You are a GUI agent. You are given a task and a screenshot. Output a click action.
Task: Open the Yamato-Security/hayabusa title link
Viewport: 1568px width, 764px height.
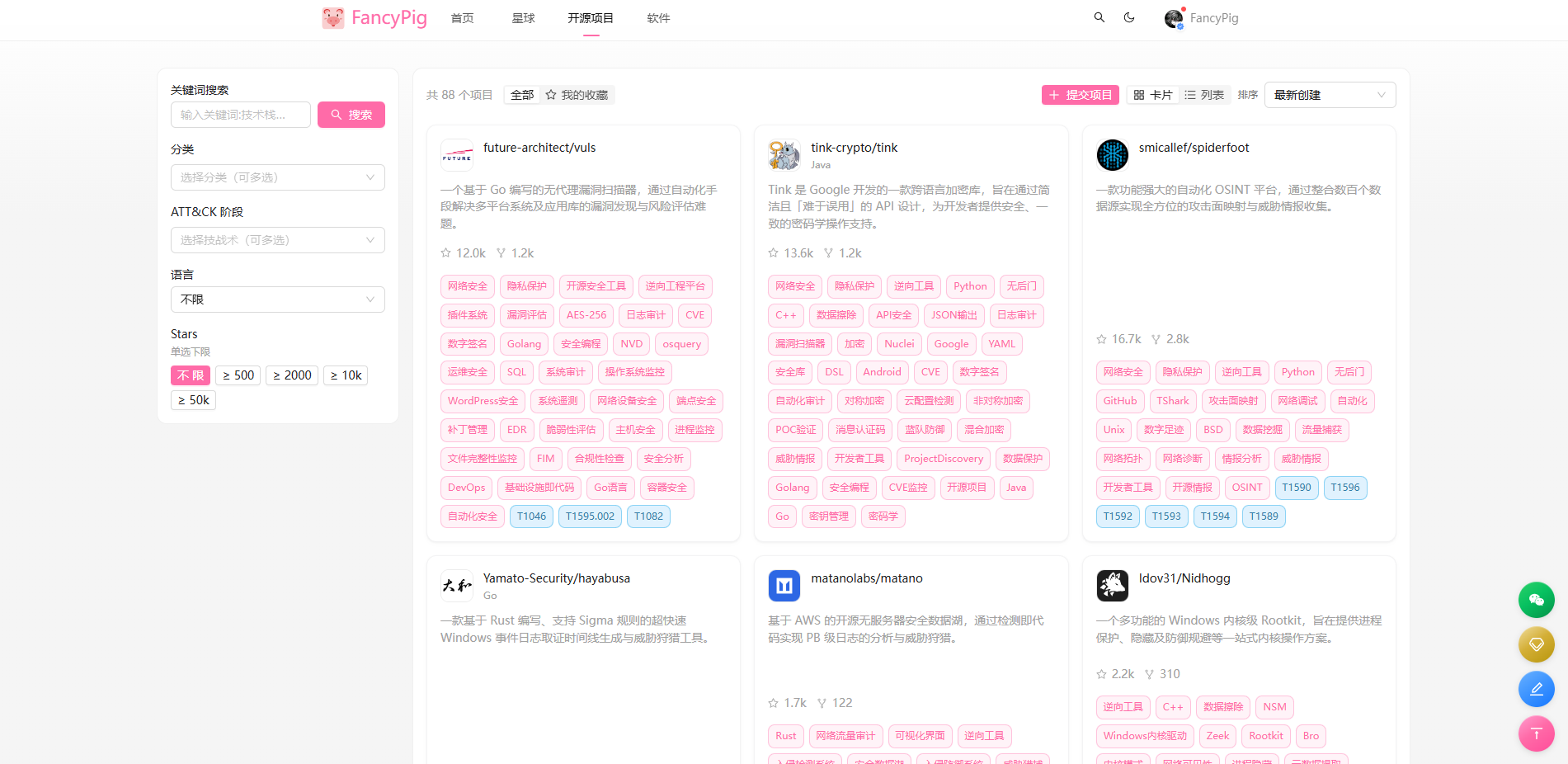tap(557, 578)
